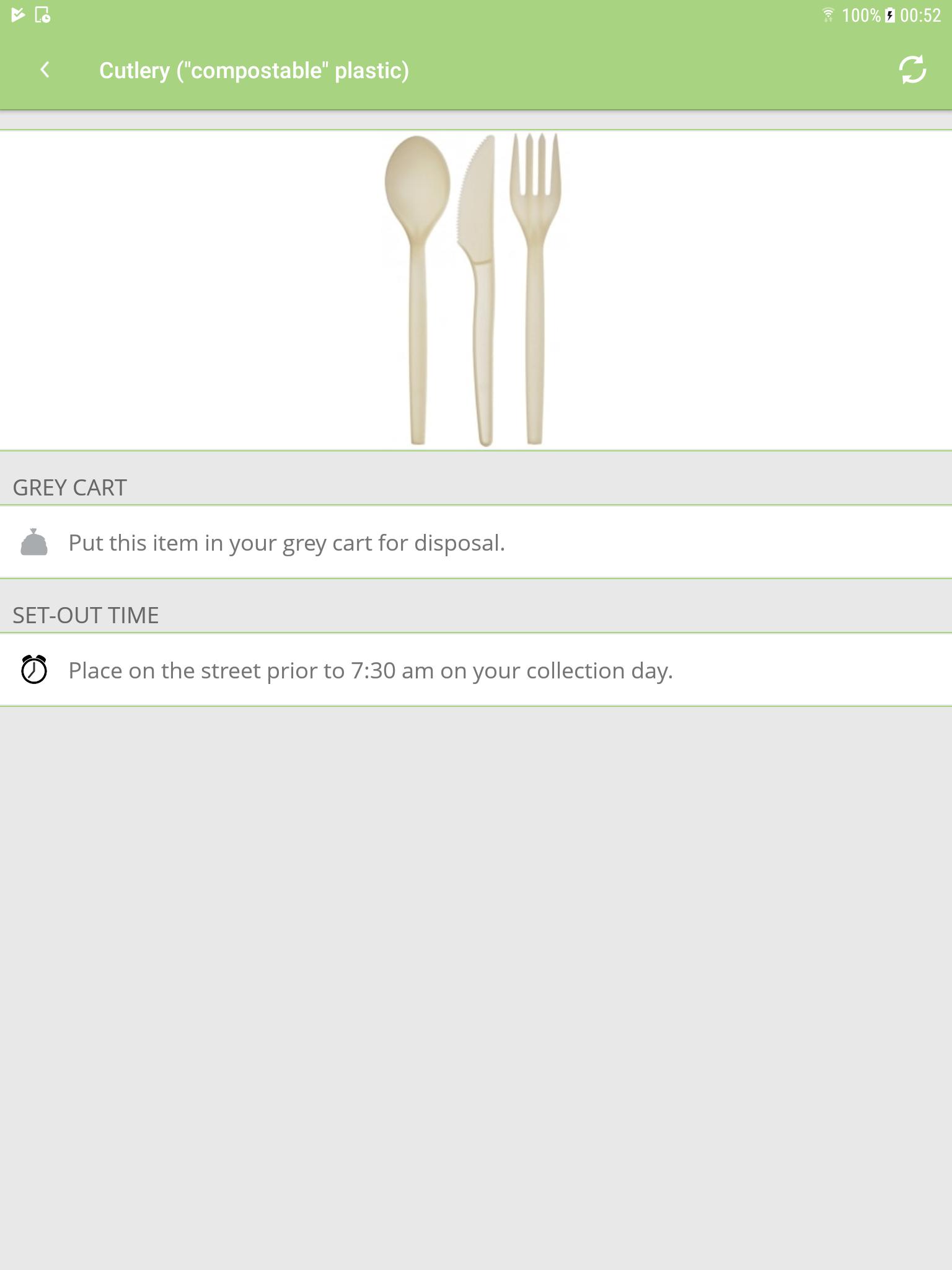The width and height of the screenshot is (952, 1270).
Task: Tap the device timer notification icon
Action: (x=43, y=15)
